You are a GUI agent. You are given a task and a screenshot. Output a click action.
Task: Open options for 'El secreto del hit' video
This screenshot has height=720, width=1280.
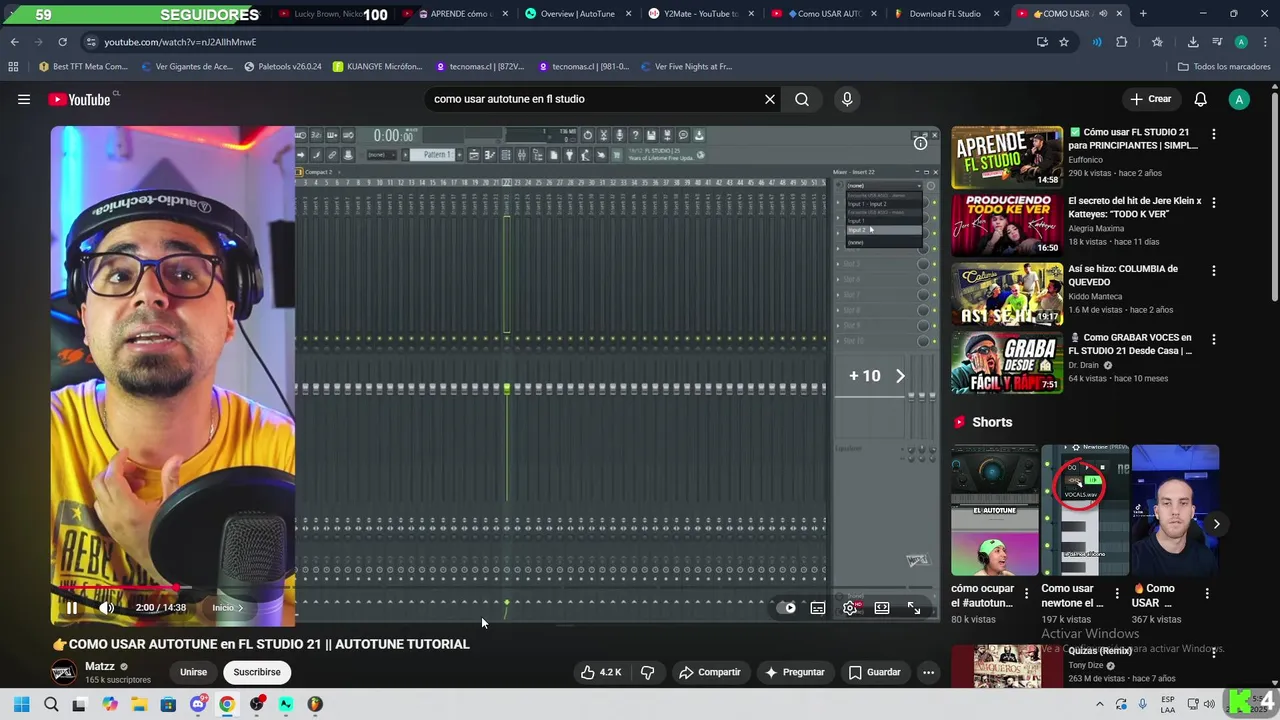point(1214,202)
